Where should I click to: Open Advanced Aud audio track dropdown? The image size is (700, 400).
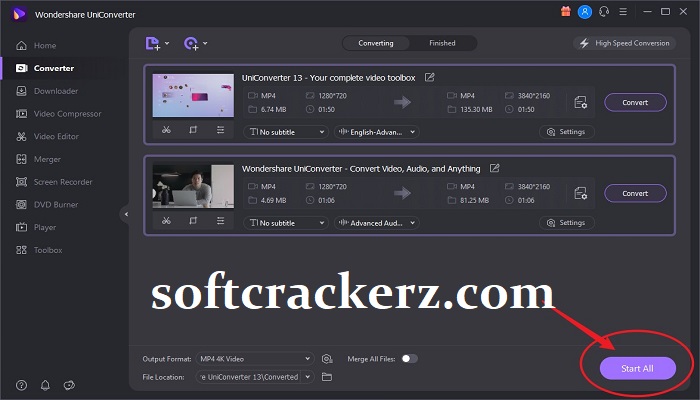pyautogui.click(x=377, y=223)
